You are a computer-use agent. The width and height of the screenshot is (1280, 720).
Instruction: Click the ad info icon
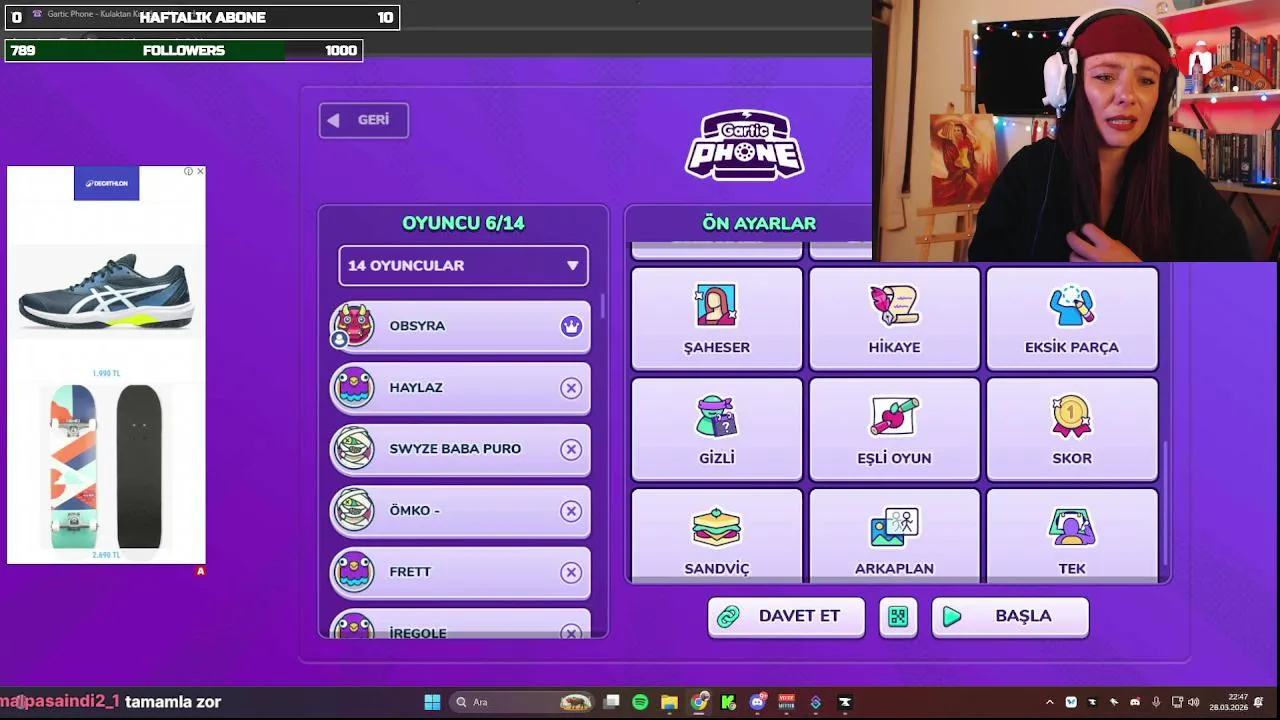[x=188, y=172]
